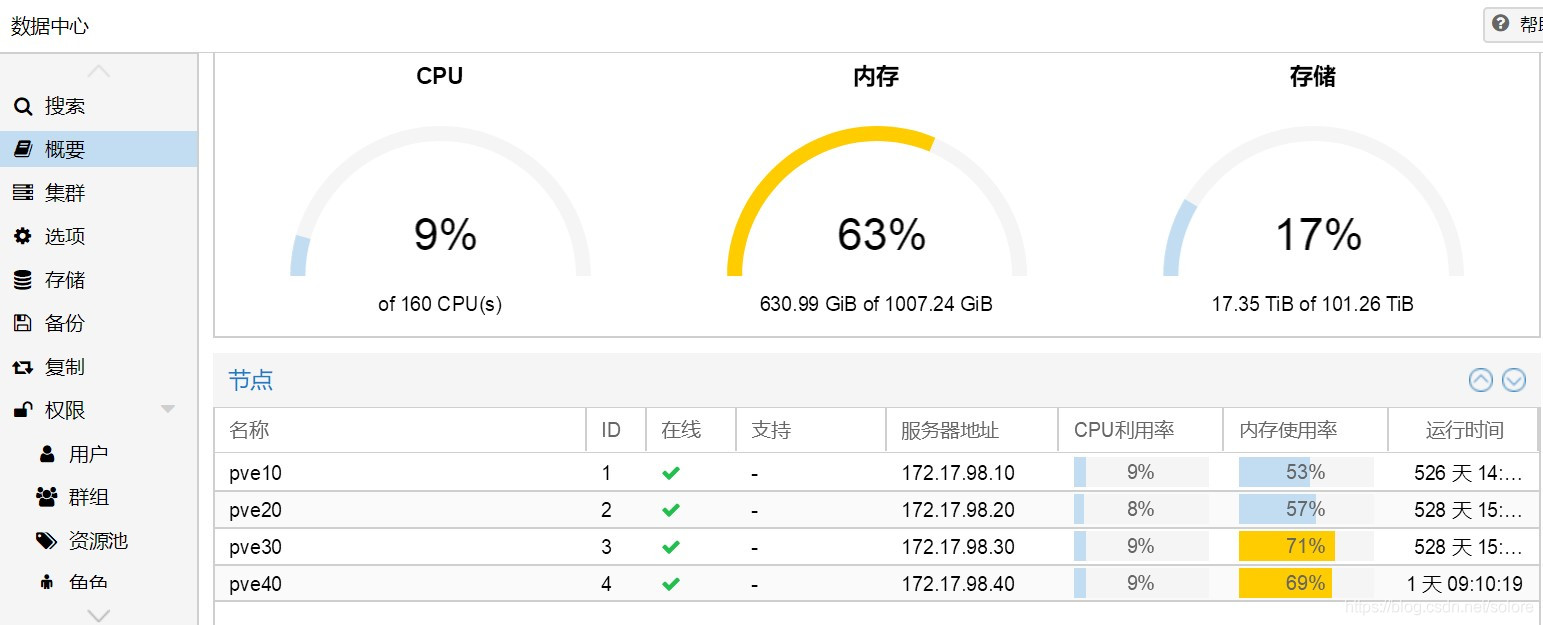Open the 权限 permissions menu item

pos(98,410)
